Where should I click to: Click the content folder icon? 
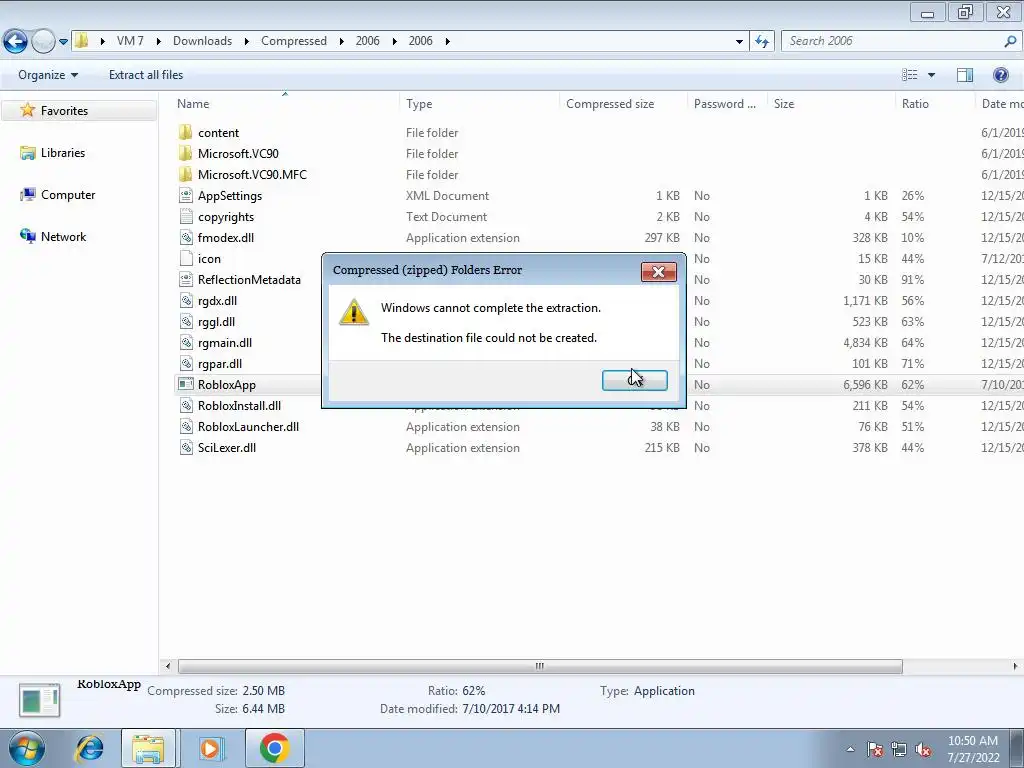coord(185,133)
